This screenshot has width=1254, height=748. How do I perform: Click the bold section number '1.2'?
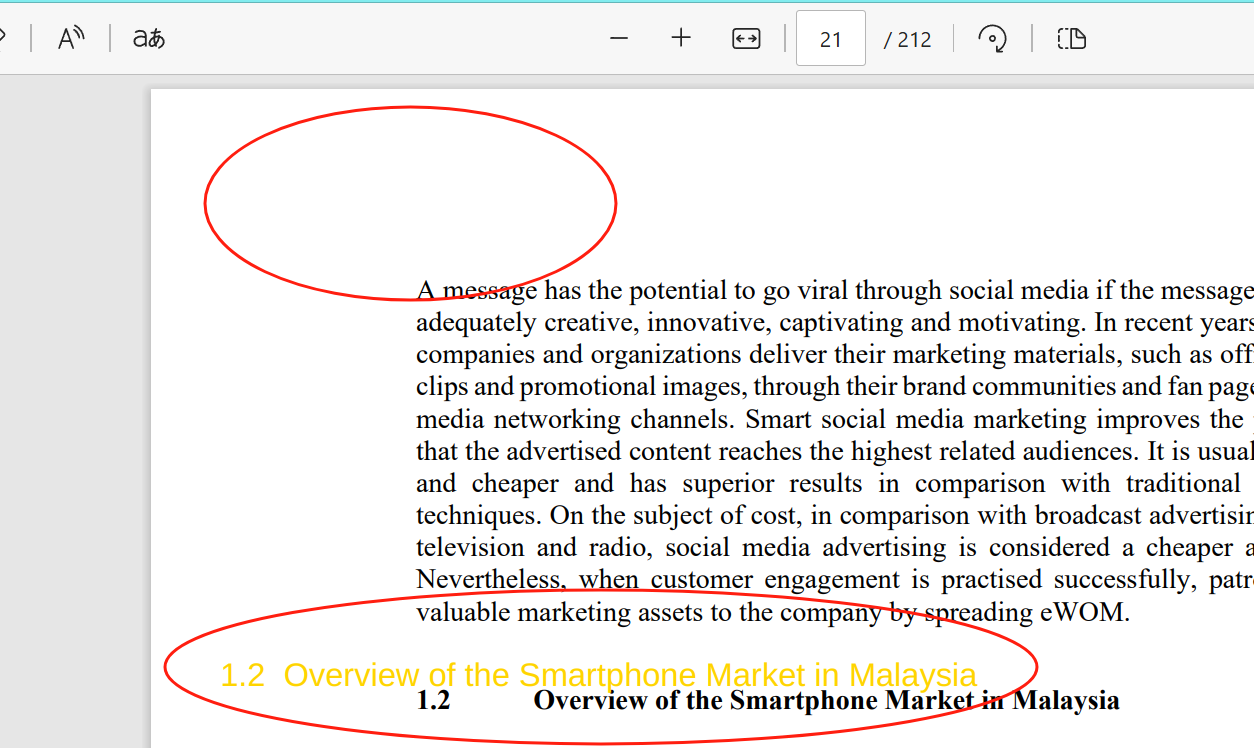click(x=433, y=700)
